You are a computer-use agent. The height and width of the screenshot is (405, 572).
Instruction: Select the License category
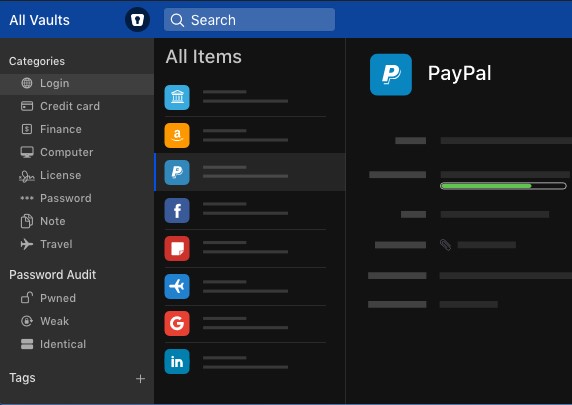tap(77, 175)
